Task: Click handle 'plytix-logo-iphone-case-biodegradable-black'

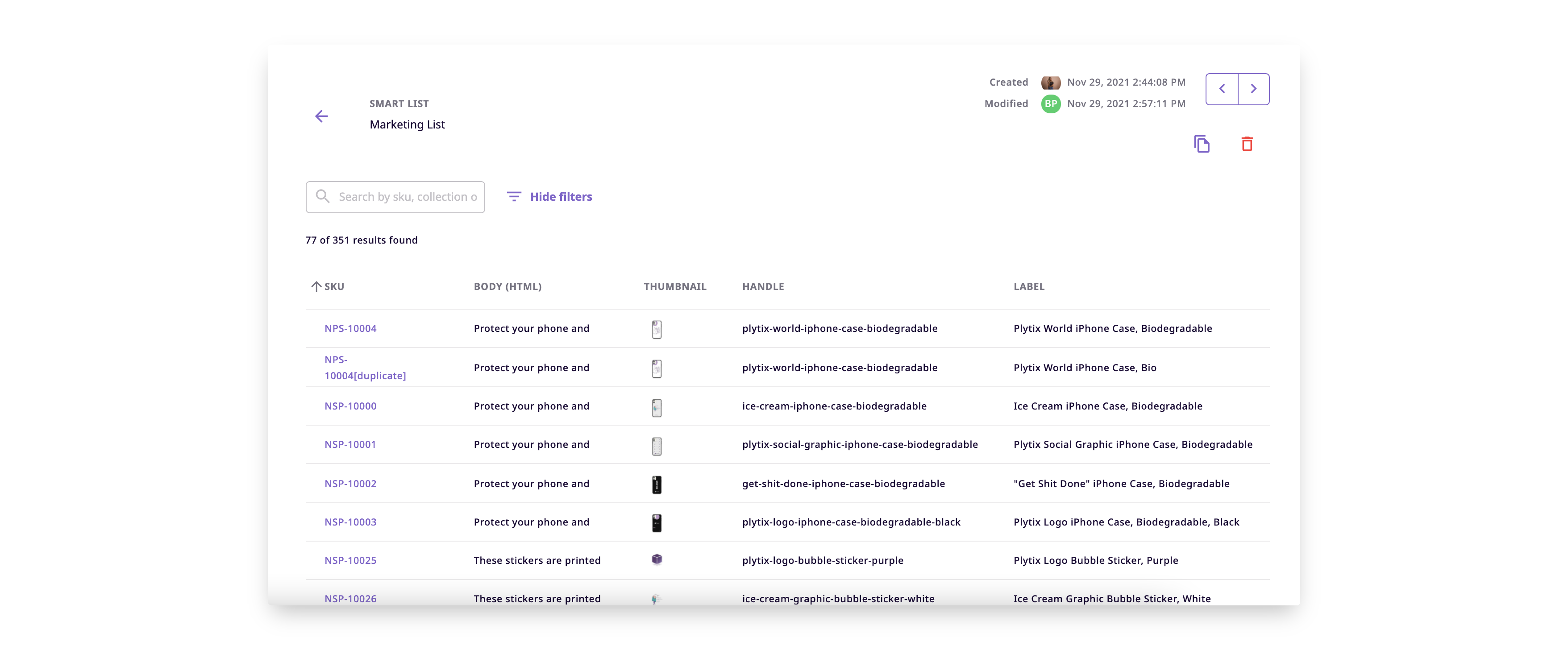Action: (851, 522)
